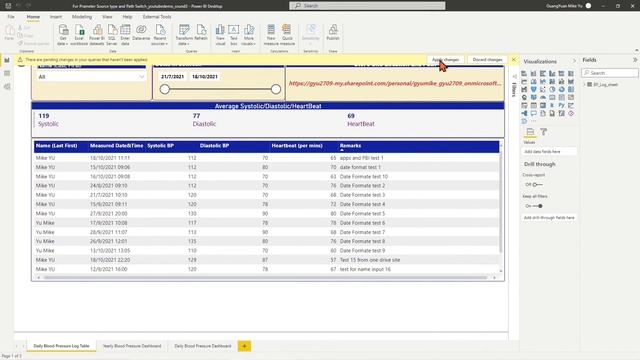Click the table's horizontal scrollbar
Screen dimensions: 640x360
click(x=265, y=278)
